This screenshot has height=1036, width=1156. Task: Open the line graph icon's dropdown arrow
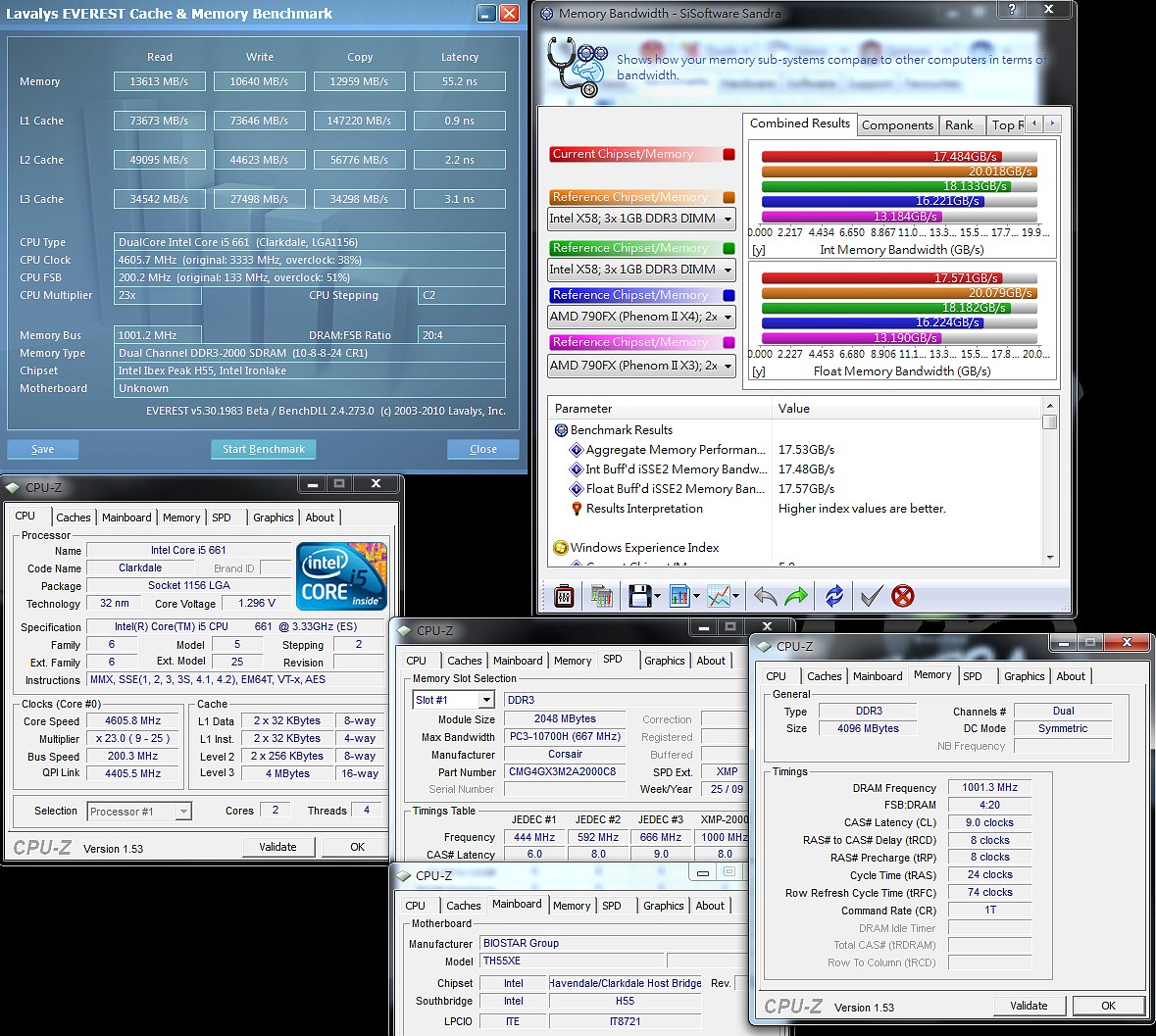pyautogui.click(x=735, y=596)
